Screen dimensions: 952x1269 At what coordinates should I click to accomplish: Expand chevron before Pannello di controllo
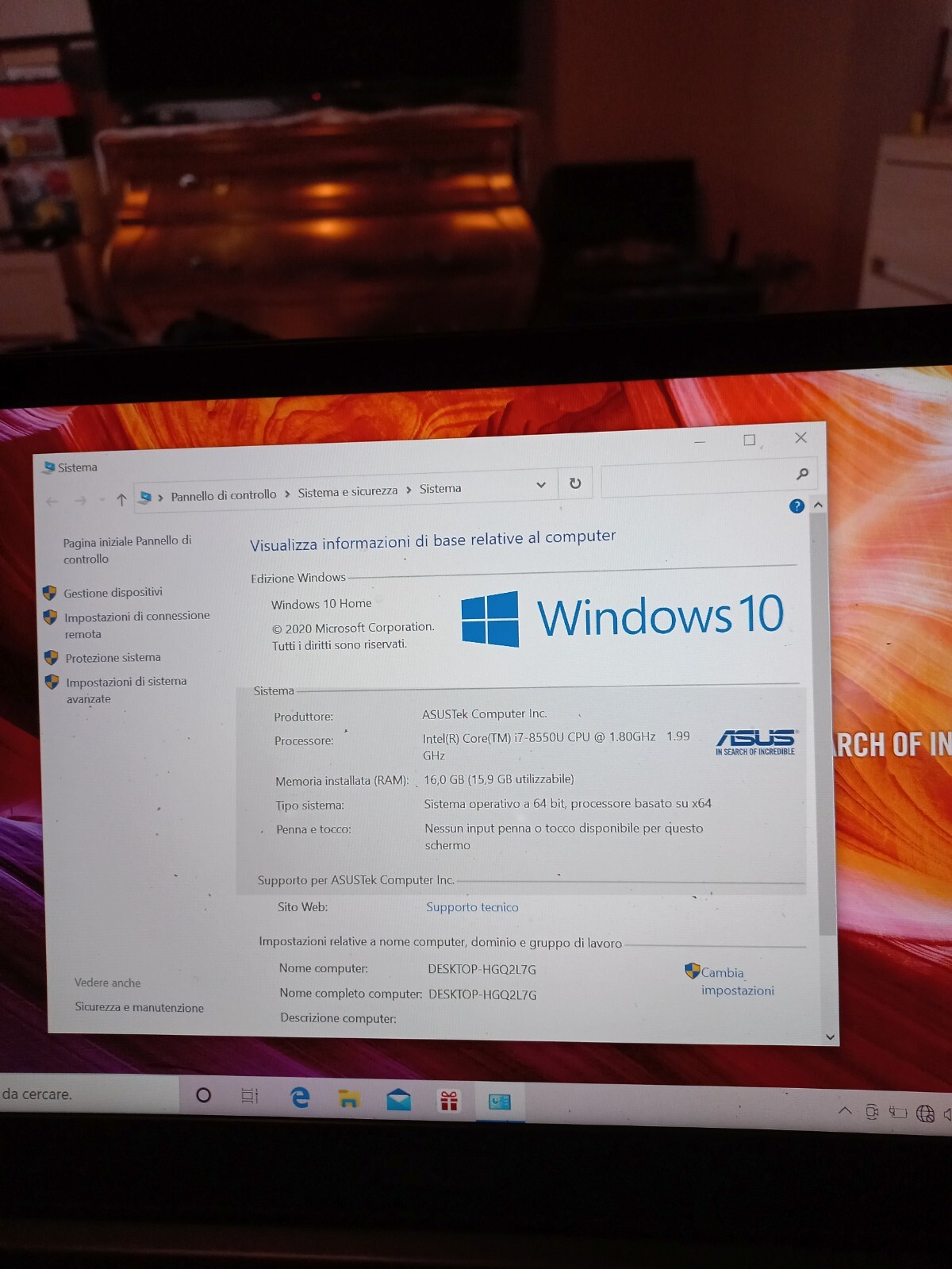pyautogui.click(x=161, y=497)
